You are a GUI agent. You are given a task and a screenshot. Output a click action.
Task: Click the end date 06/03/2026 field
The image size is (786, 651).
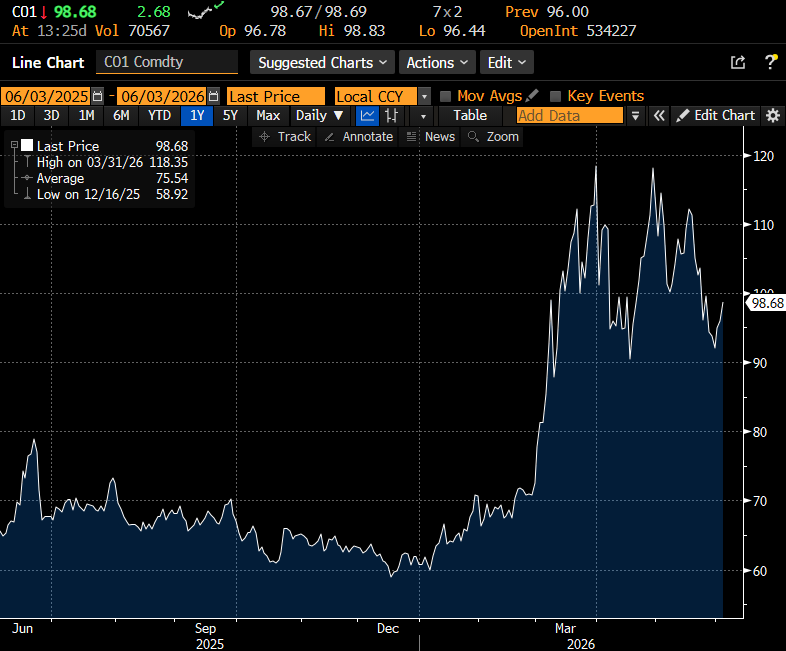[x=162, y=96]
